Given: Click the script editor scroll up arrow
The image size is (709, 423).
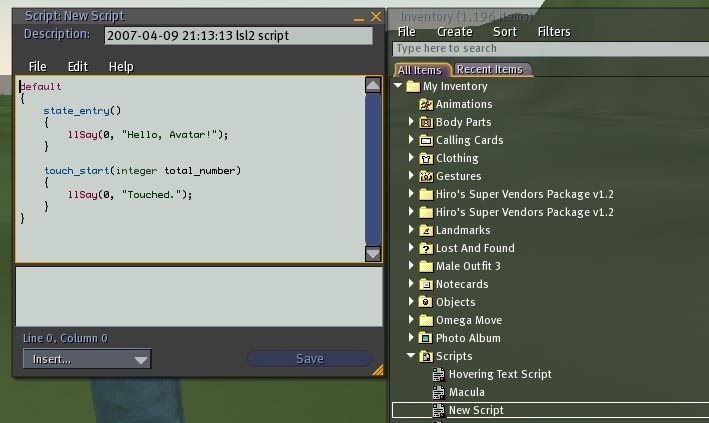Looking at the screenshot, I should [x=373, y=85].
